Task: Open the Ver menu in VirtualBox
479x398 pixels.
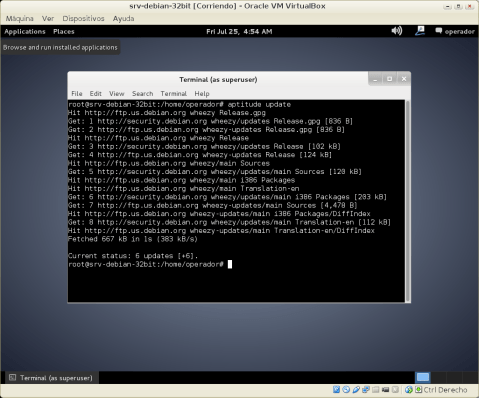Action: coord(48,18)
